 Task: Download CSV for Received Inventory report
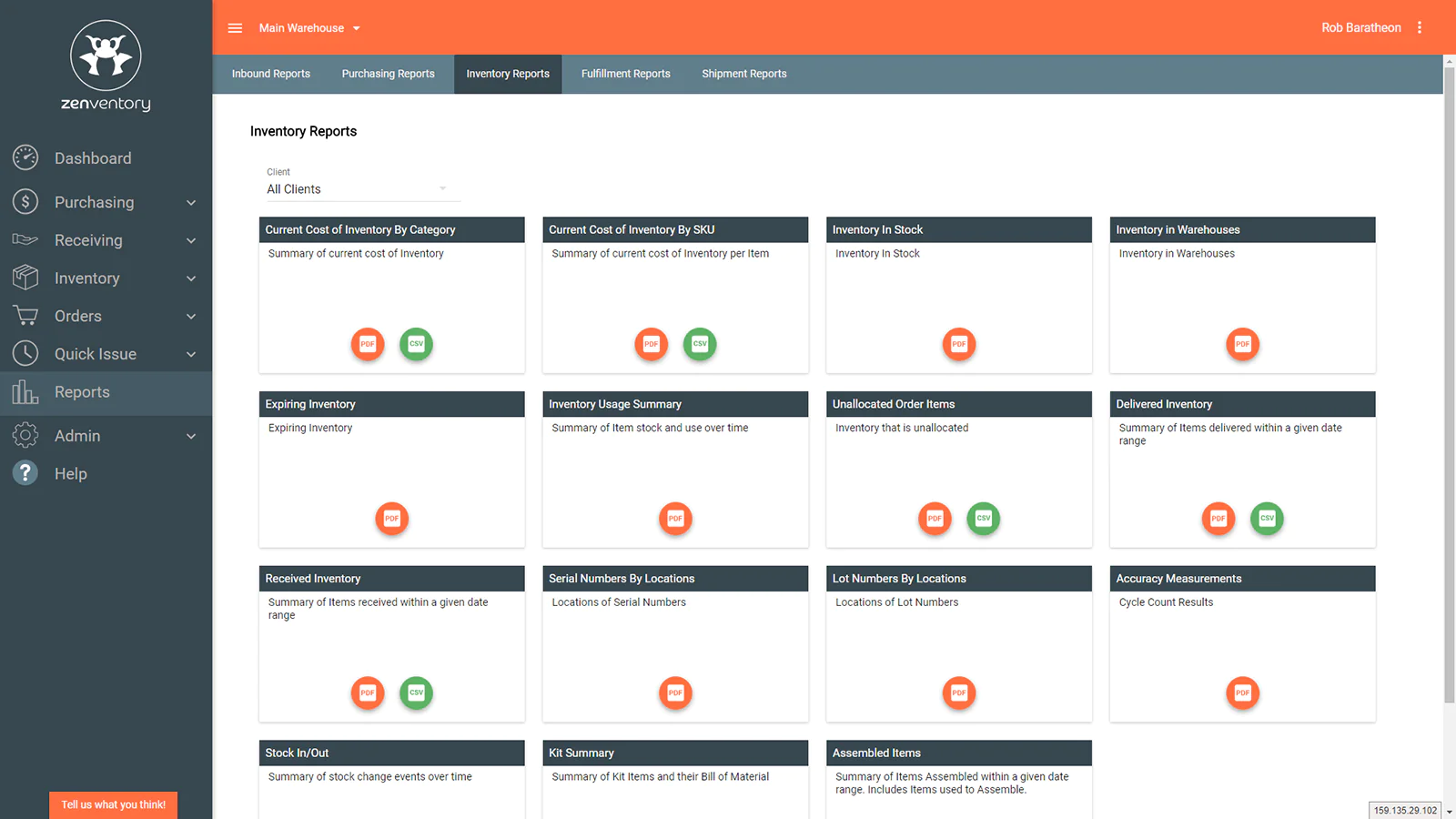click(416, 693)
